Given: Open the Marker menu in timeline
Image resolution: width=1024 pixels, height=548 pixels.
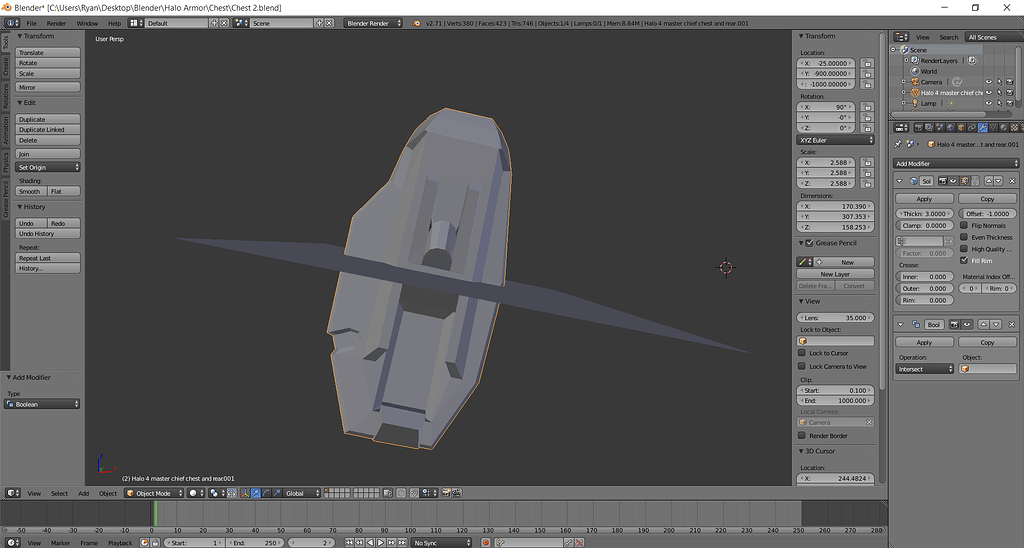Looking at the screenshot, I should (x=61, y=543).
